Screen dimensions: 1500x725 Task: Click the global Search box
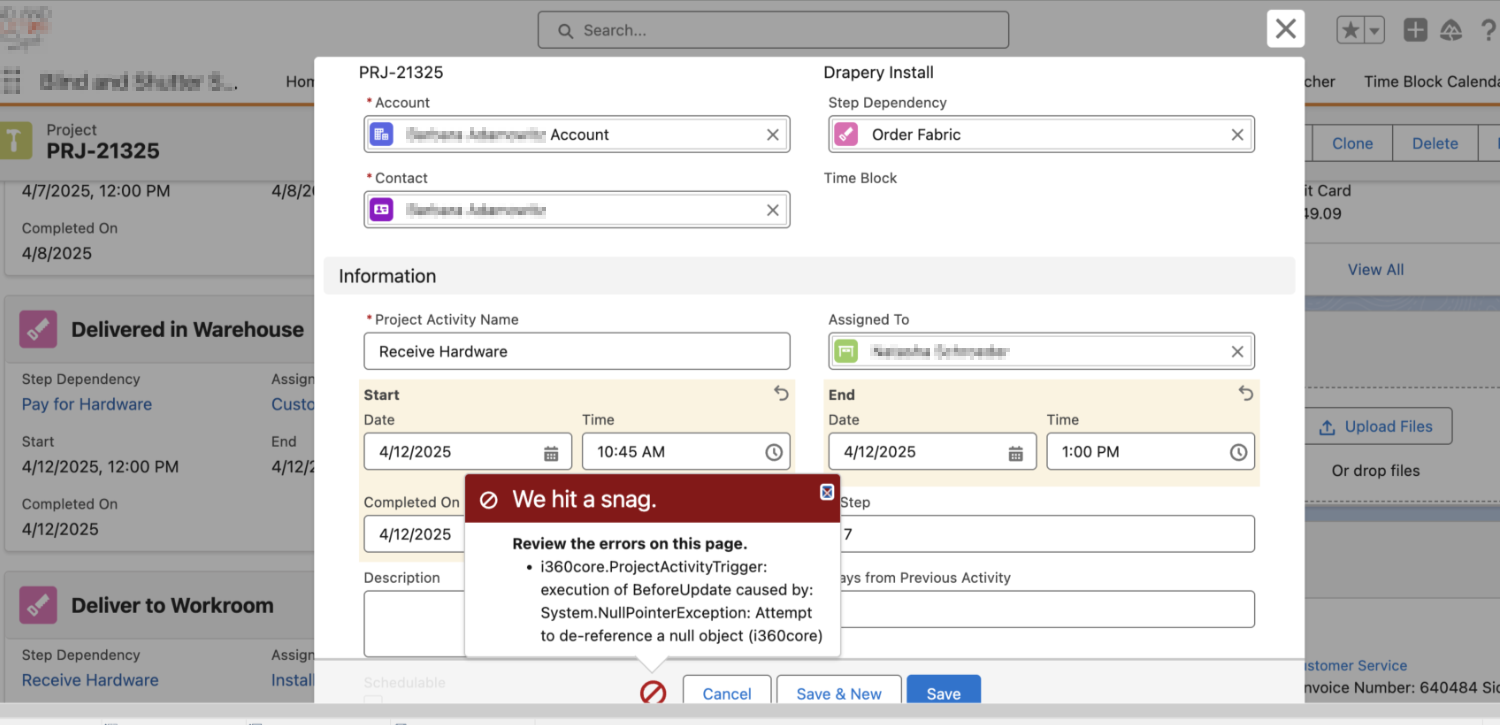[773, 30]
